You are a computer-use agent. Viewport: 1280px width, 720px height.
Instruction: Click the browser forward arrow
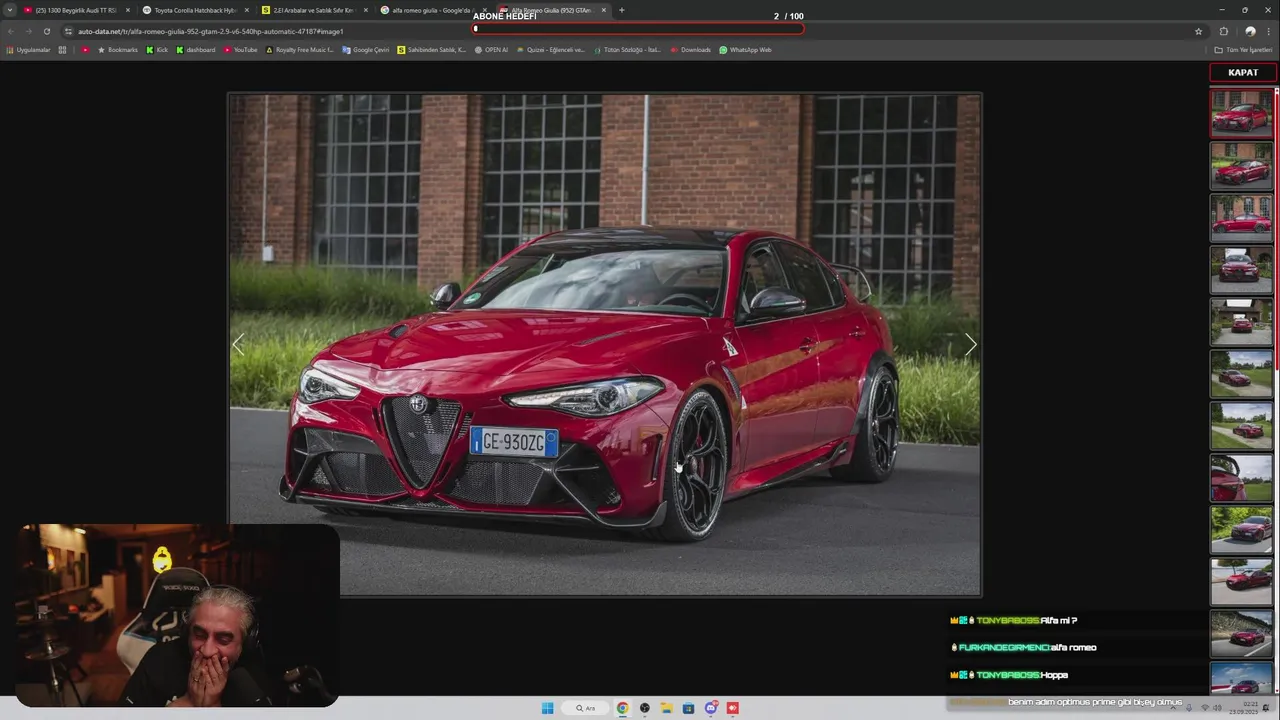[28, 31]
